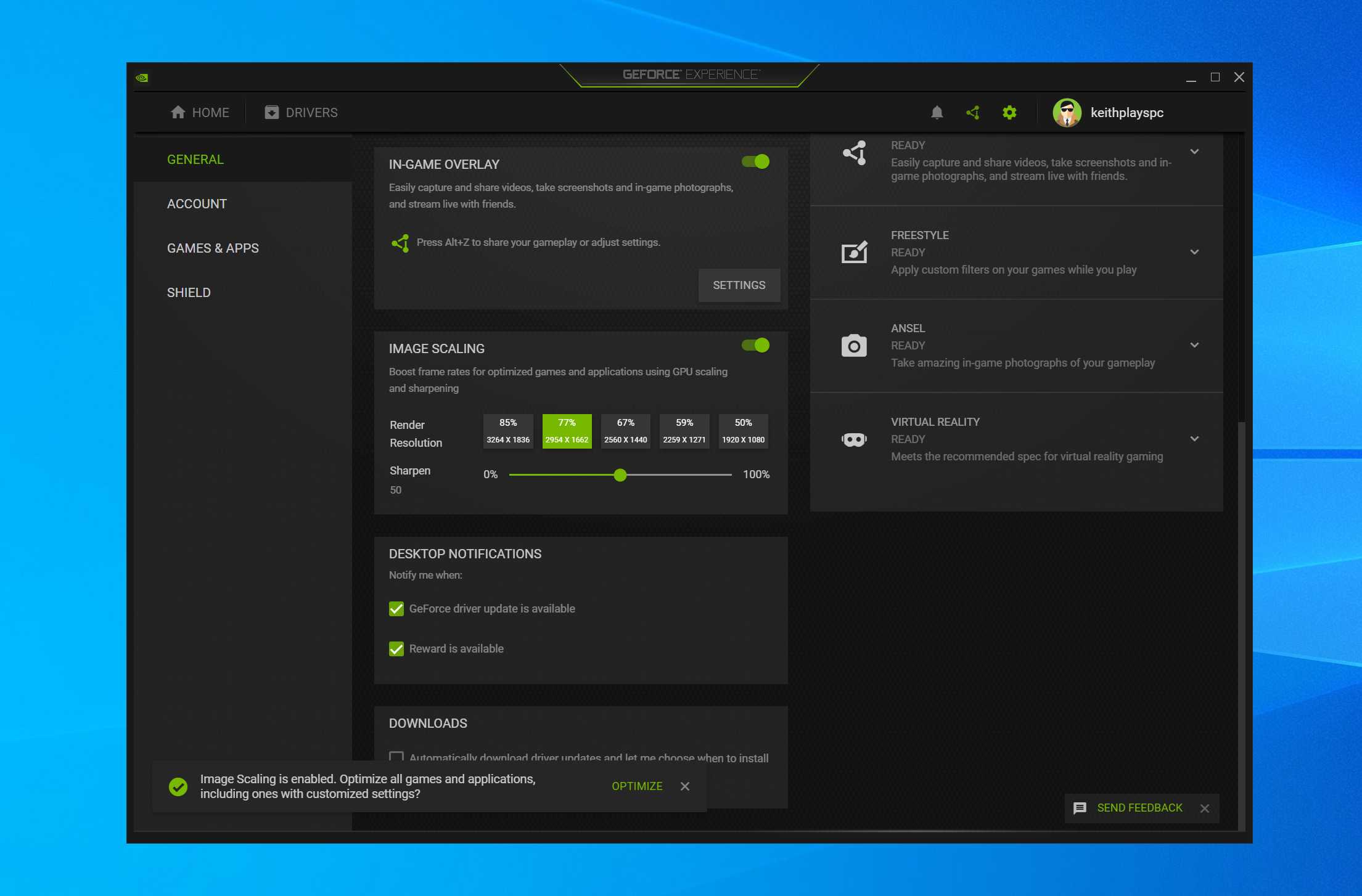Screen dimensions: 1362x896
Task: Select Games & Apps in sidebar
Action: [213, 248]
